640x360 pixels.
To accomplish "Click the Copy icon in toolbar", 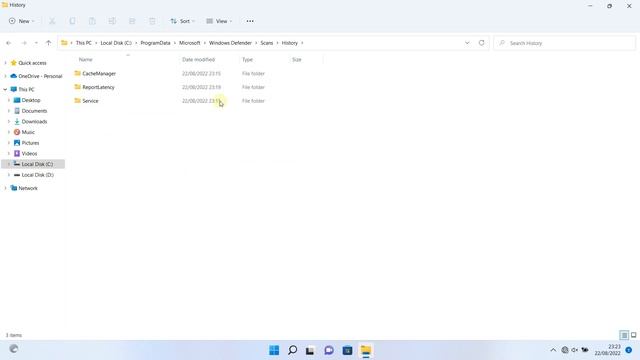I will click(x=72, y=21).
